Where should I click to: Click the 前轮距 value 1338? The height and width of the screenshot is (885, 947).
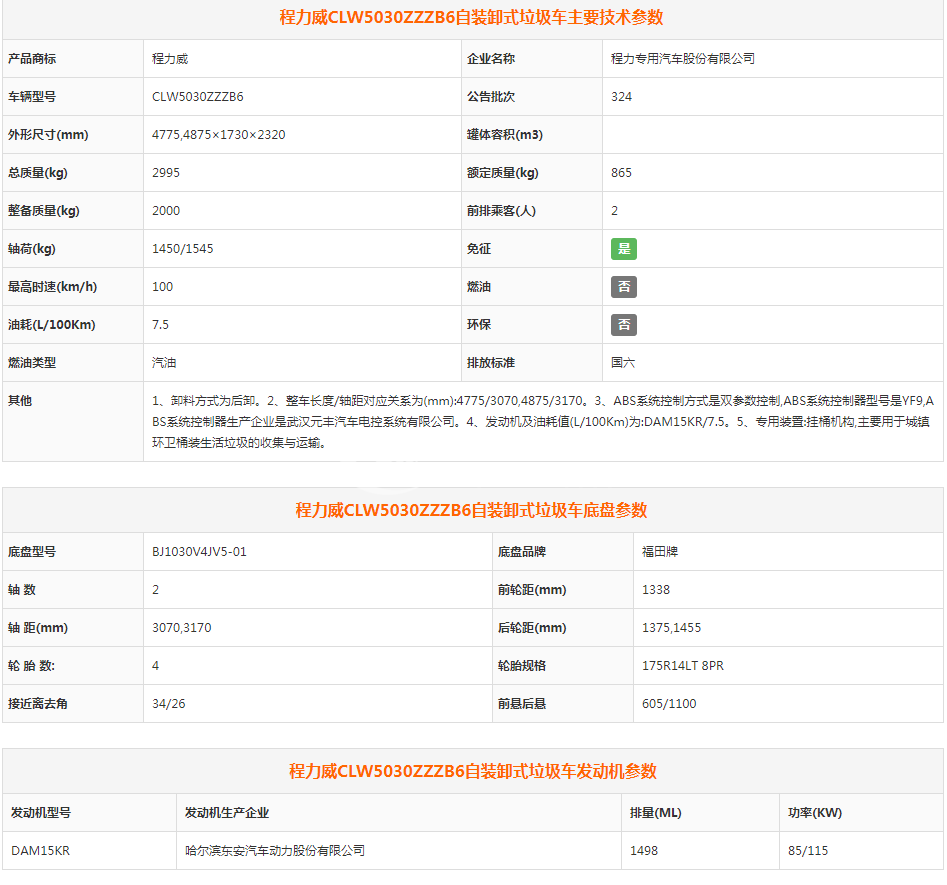point(655,590)
